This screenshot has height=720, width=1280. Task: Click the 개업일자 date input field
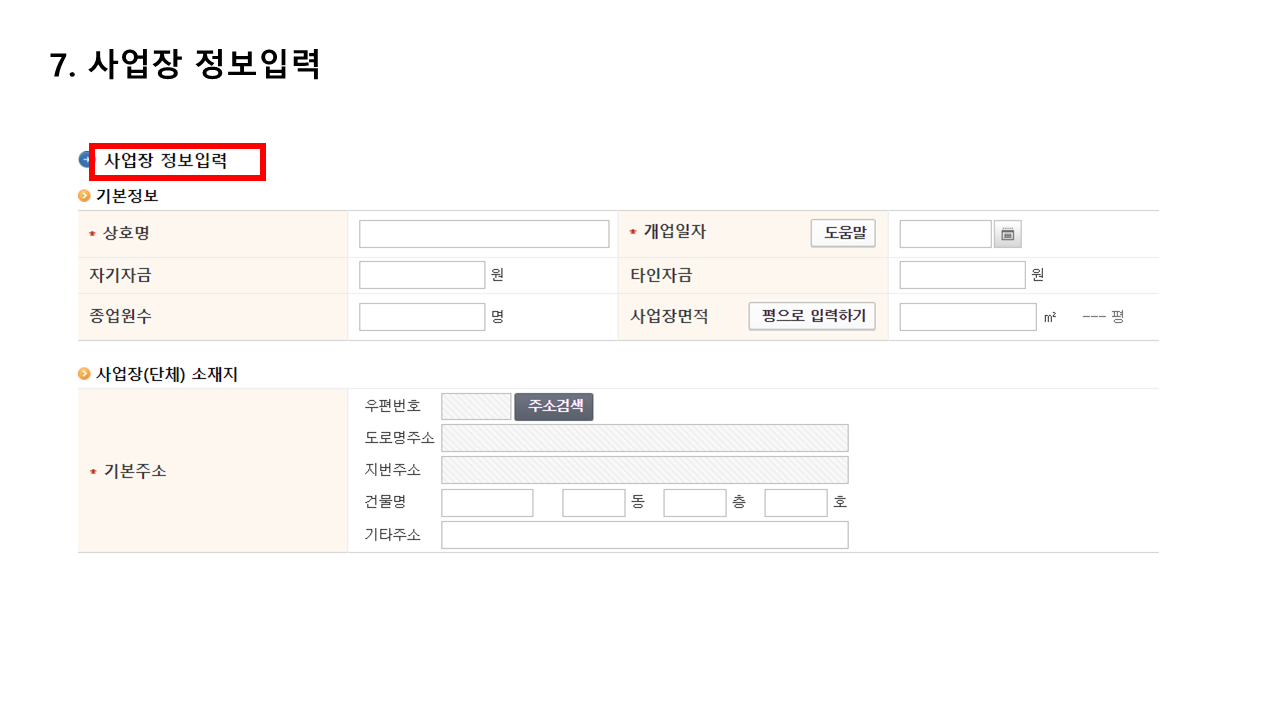pyautogui.click(x=944, y=233)
